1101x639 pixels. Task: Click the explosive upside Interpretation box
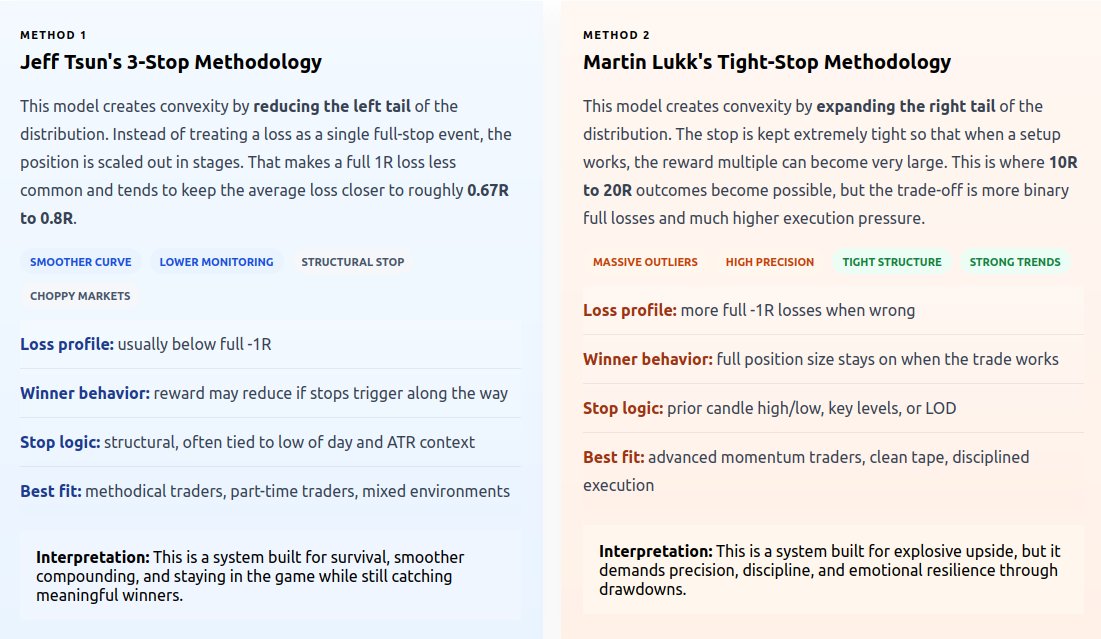pyautogui.click(x=833, y=570)
